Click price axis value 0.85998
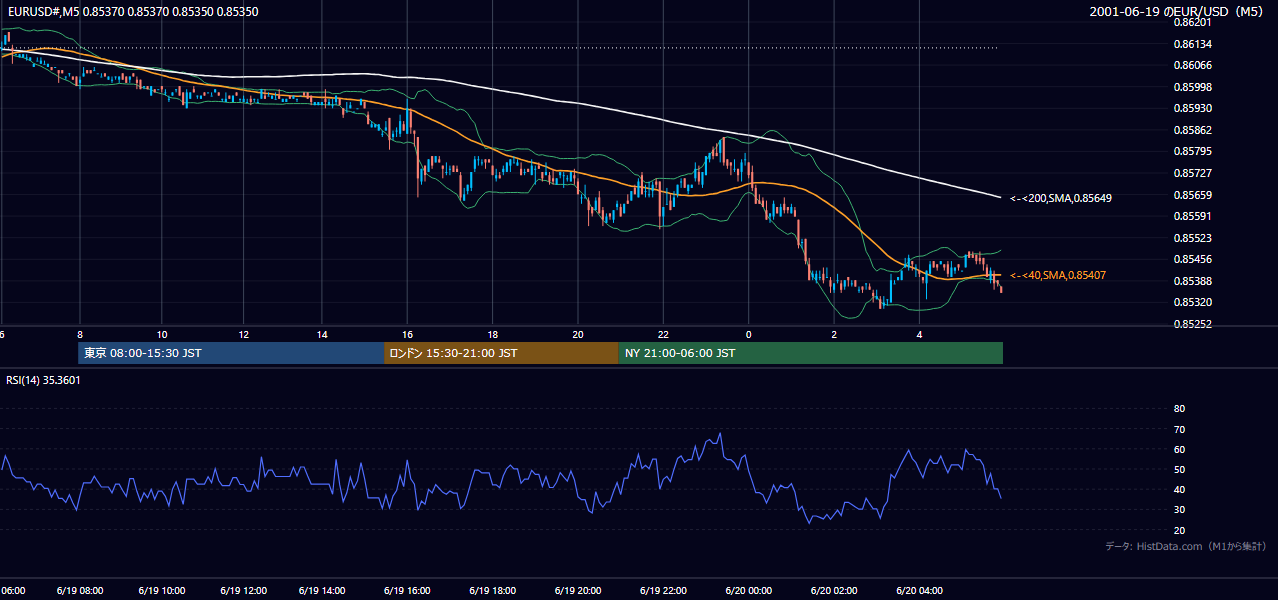 pos(1192,87)
